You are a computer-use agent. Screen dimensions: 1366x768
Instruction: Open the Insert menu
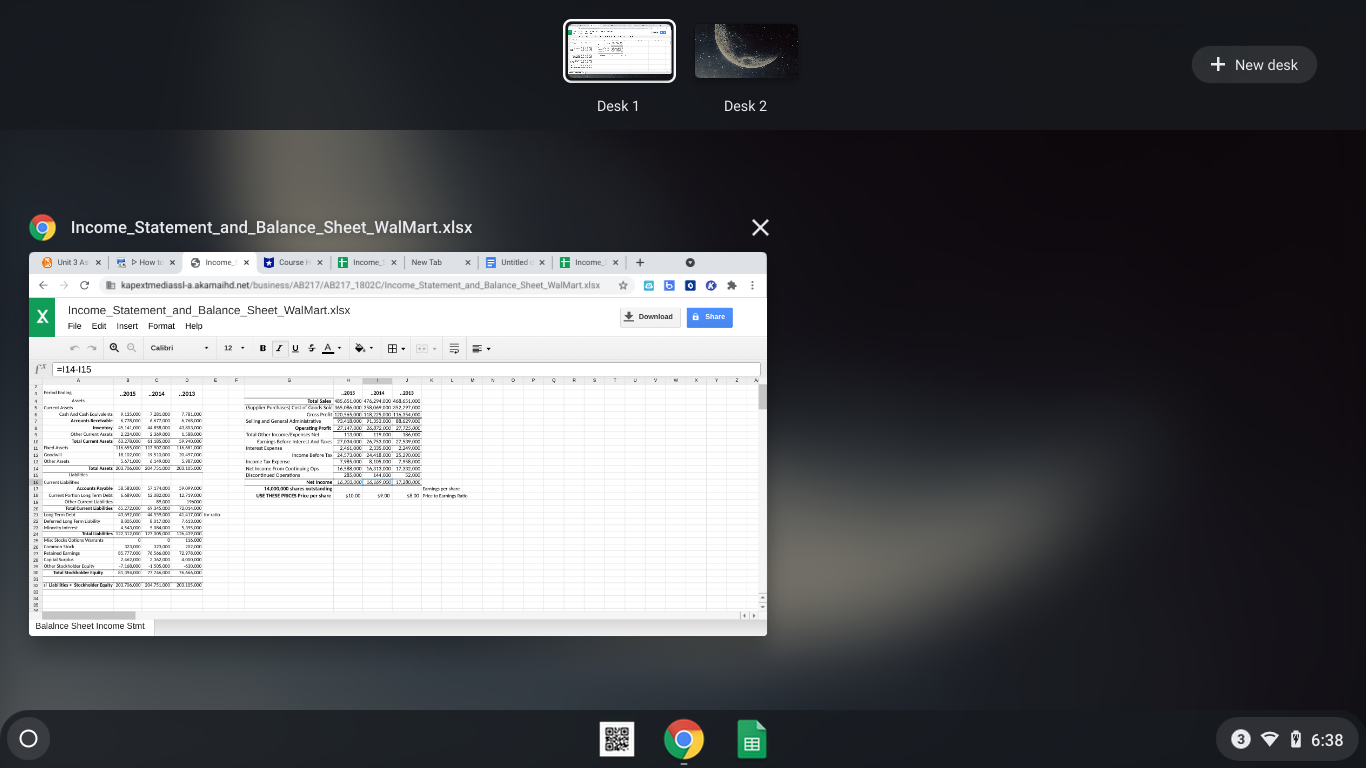[x=127, y=326]
